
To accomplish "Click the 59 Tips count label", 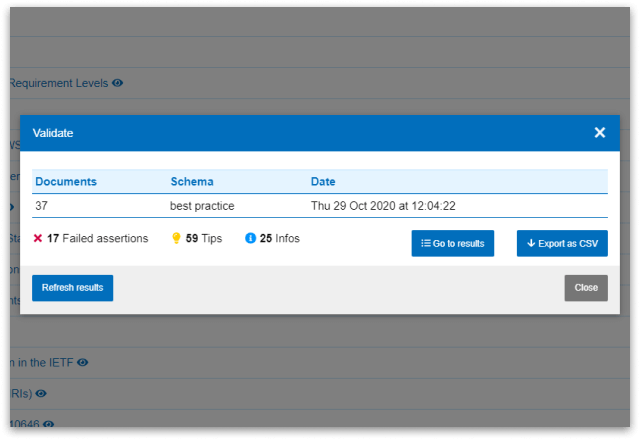I will pyautogui.click(x=204, y=239).
